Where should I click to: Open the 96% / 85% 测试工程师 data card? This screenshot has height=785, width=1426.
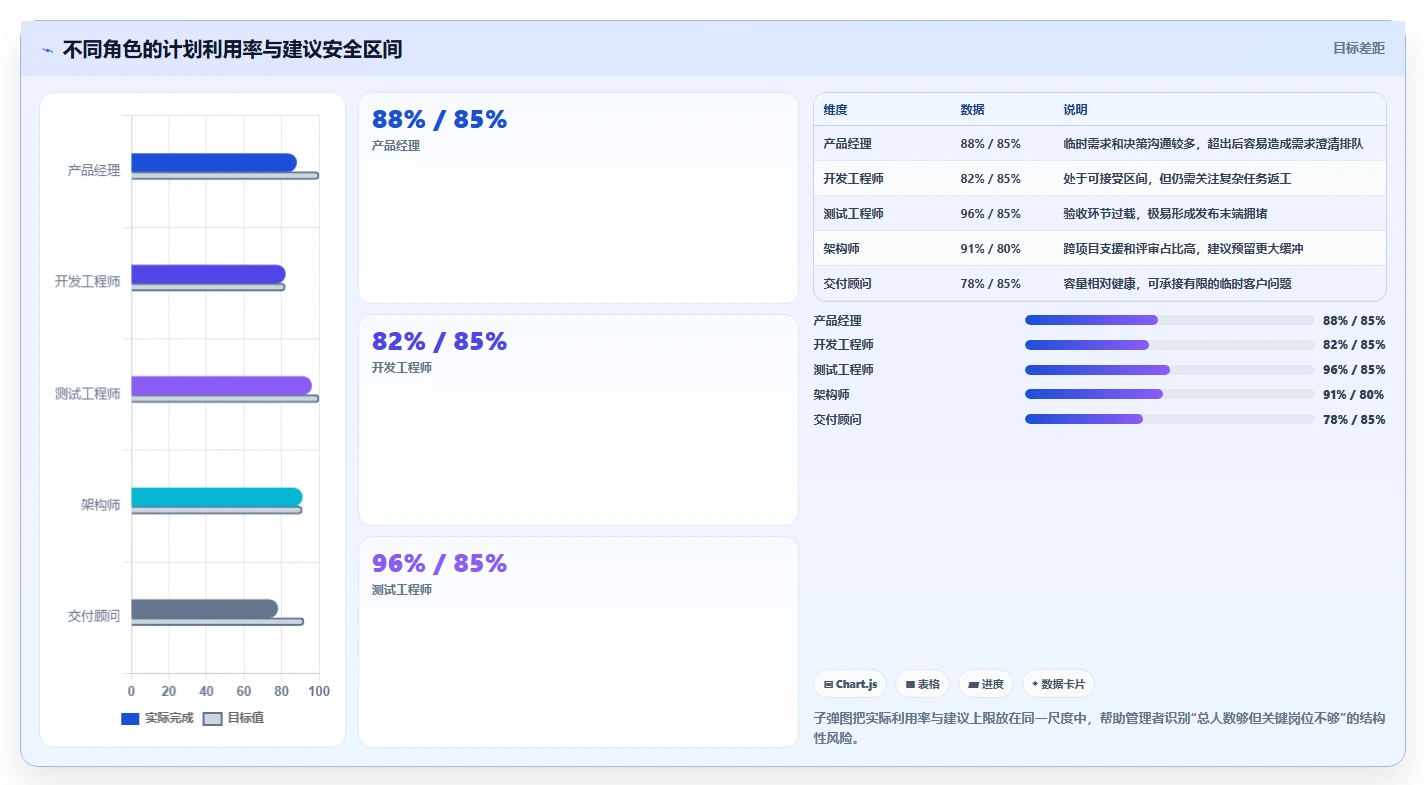click(x=578, y=642)
